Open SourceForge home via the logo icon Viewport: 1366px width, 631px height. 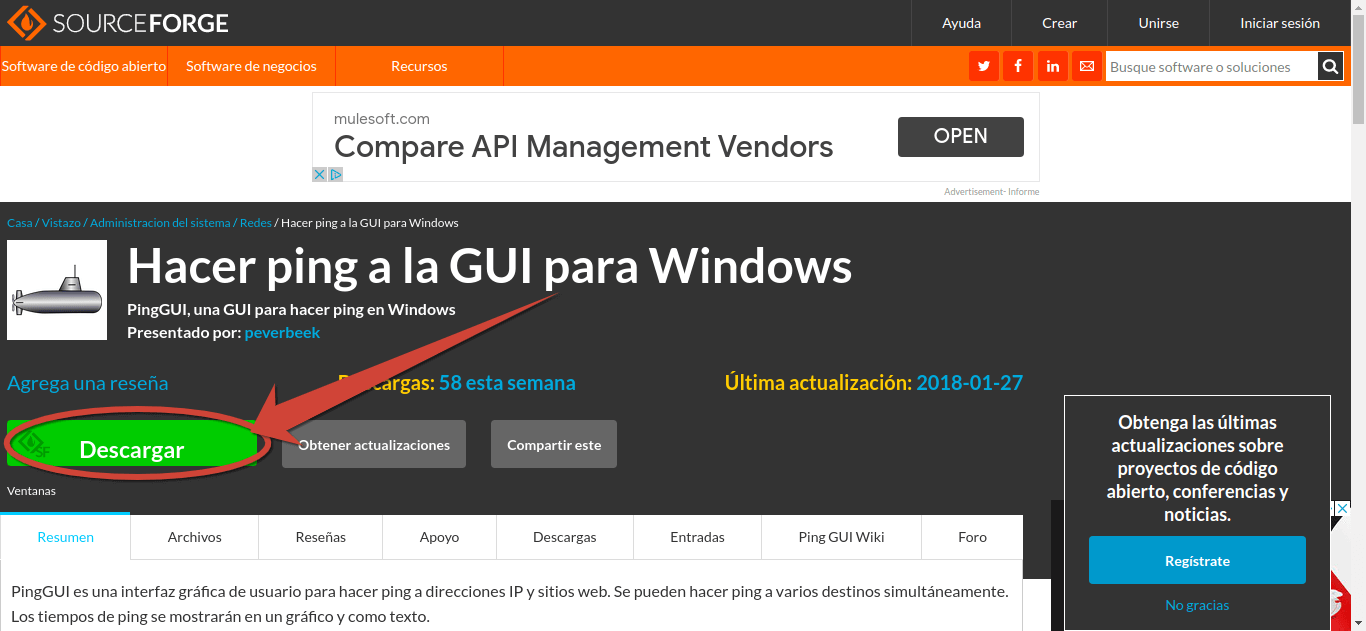(x=27, y=22)
